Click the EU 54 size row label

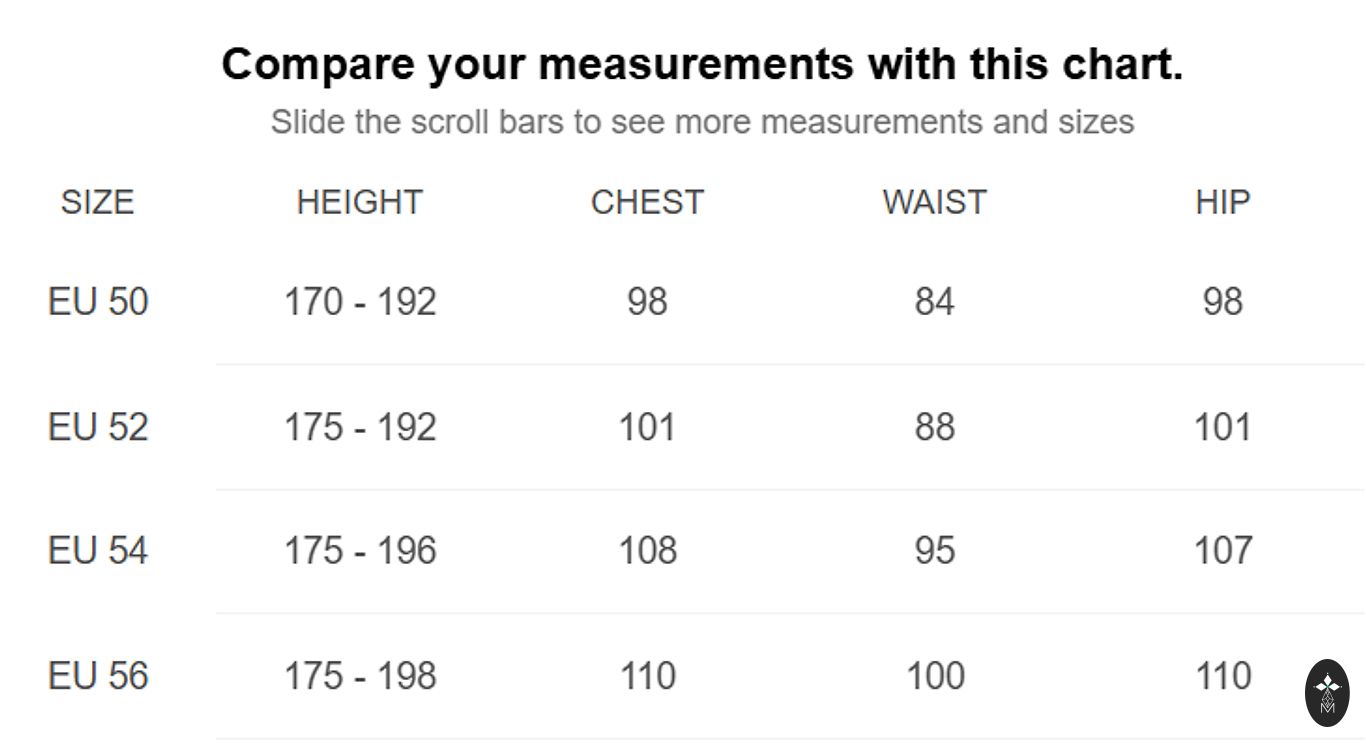(x=98, y=550)
